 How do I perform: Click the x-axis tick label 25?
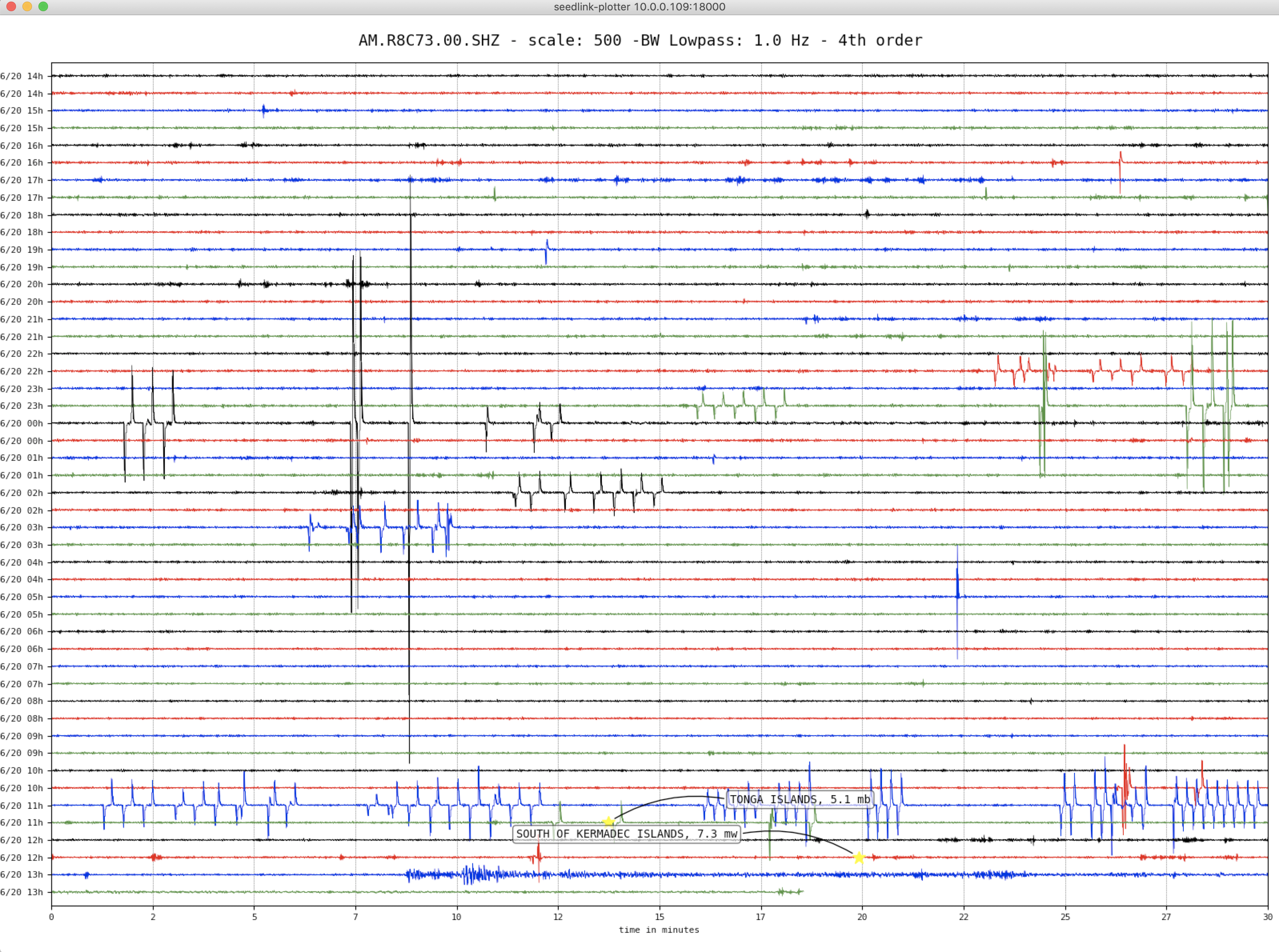click(1065, 917)
